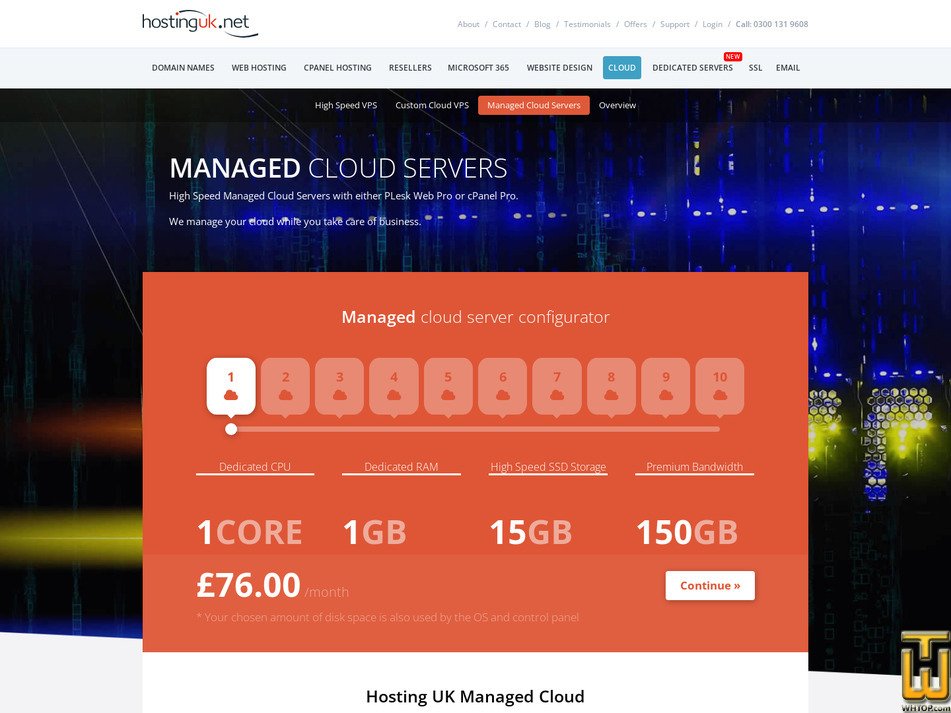Screen dimensions: 951x713
Task: Click the configurator slider handle
Action: tap(231, 429)
